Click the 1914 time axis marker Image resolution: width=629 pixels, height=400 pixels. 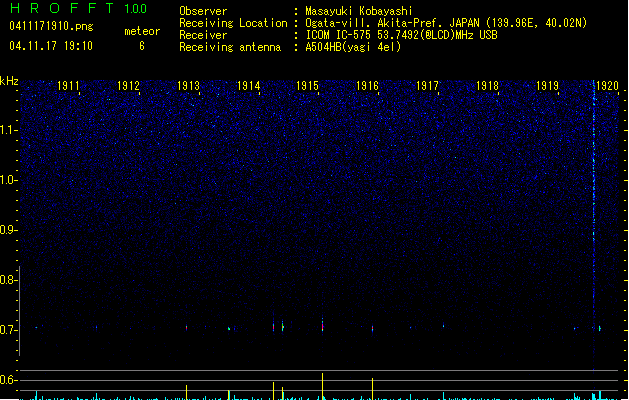coord(248,86)
